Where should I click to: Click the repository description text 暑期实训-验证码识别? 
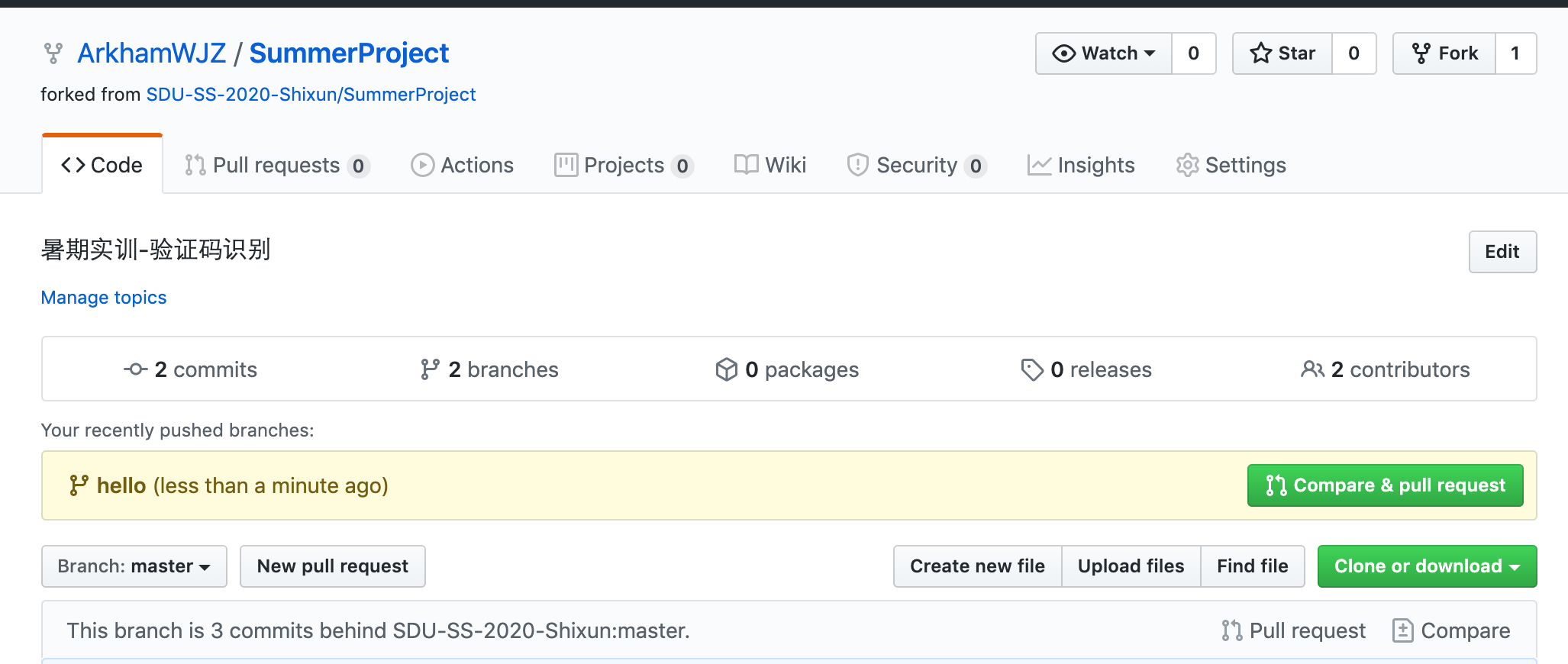tap(156, 250)
